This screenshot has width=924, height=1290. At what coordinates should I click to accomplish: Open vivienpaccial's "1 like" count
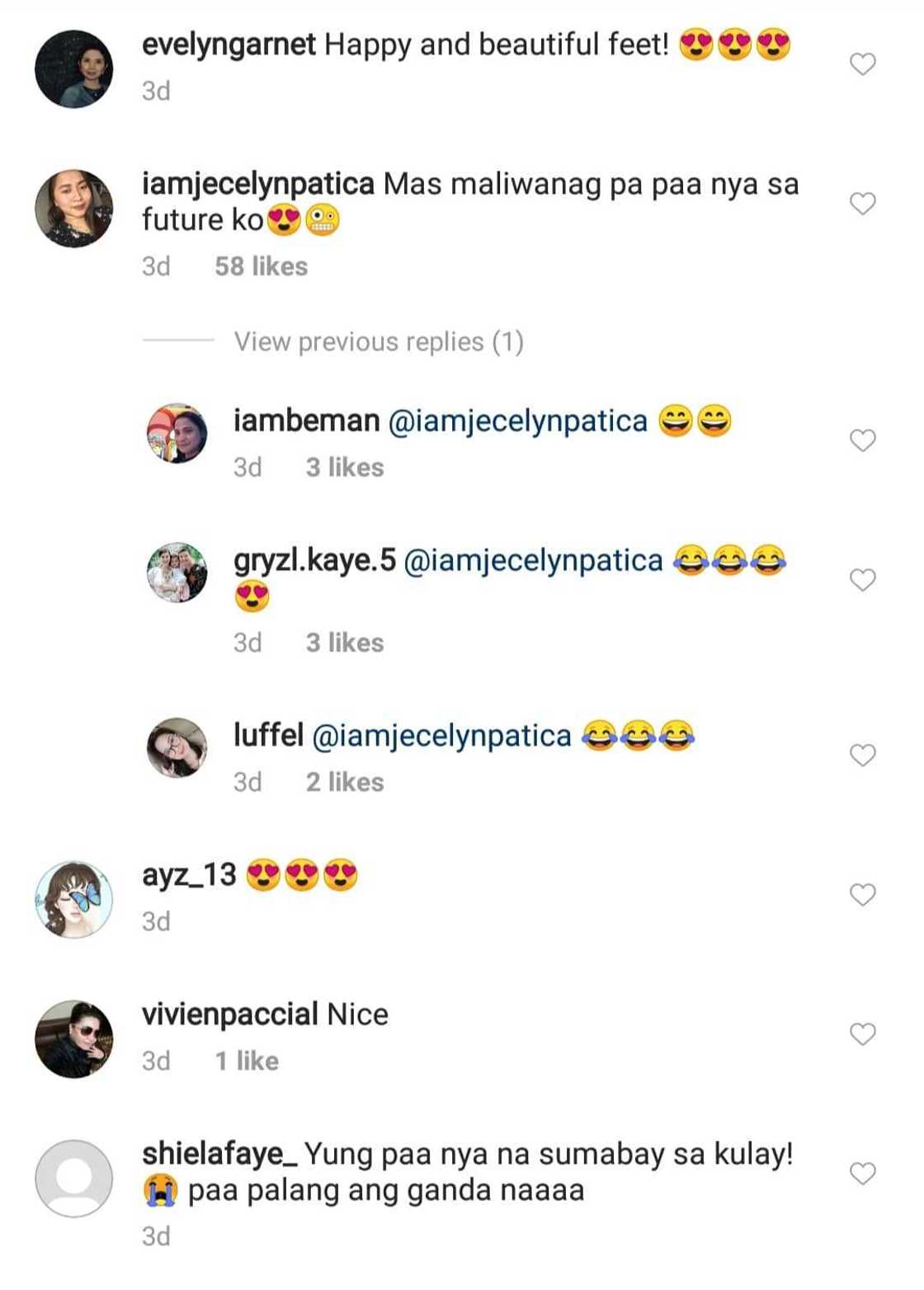(x=247, y=1061)
